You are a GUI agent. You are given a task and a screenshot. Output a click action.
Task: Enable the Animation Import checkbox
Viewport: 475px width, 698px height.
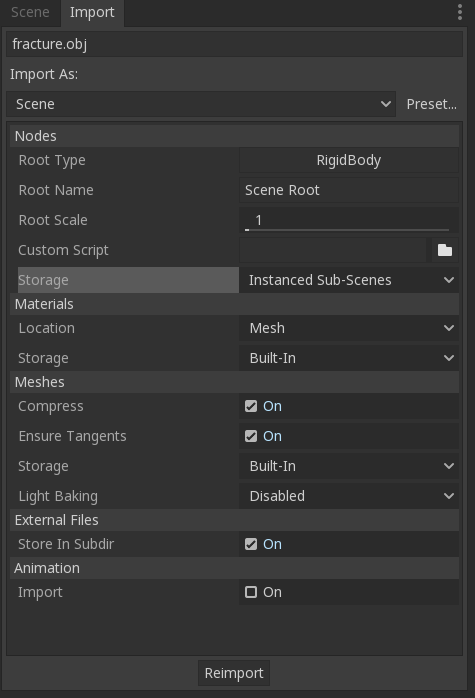(251, 592)
